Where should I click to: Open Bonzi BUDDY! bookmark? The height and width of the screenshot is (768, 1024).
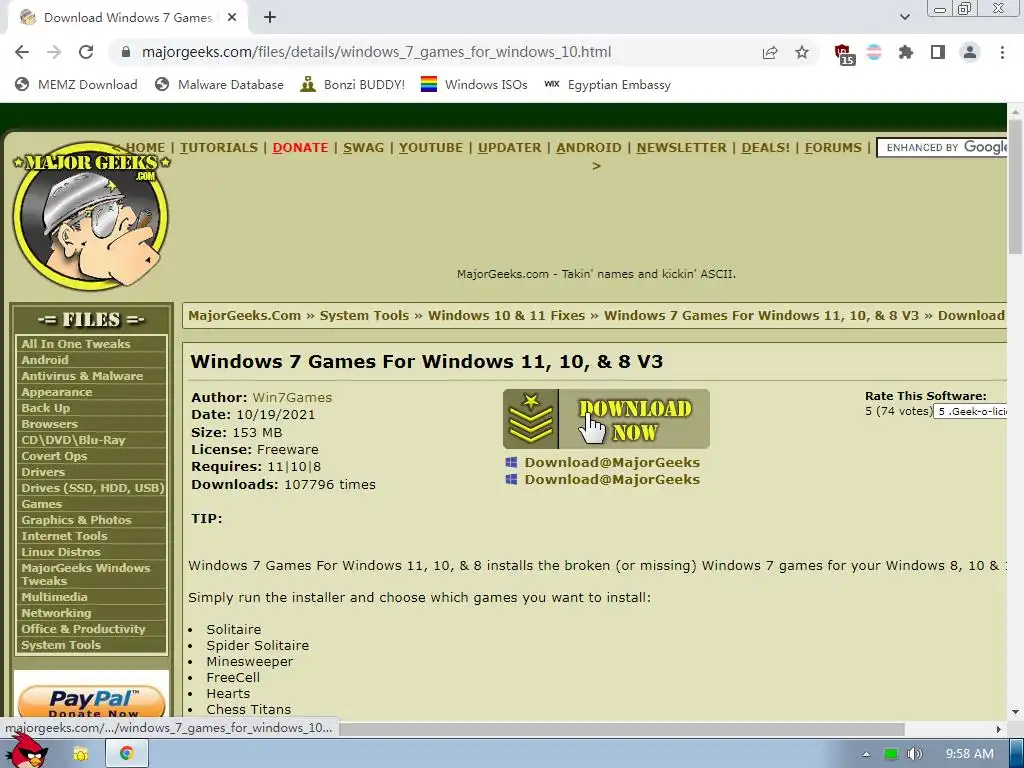click(353, 84)
